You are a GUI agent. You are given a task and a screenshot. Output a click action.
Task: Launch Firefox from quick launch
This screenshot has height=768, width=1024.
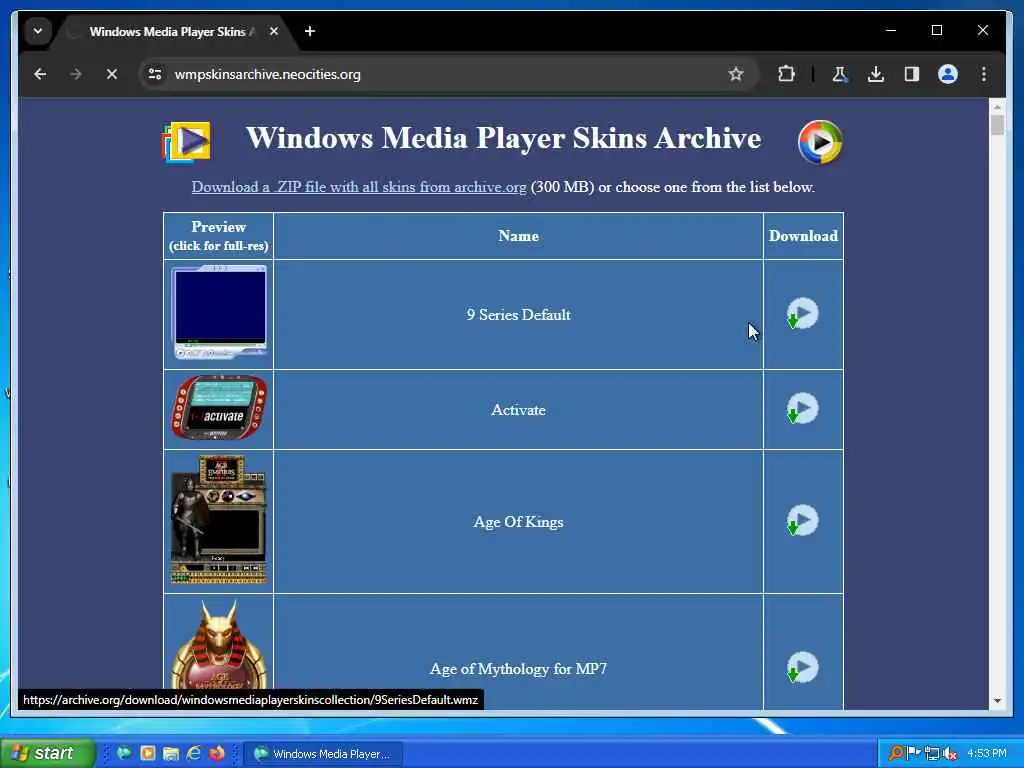click(217, 753)
